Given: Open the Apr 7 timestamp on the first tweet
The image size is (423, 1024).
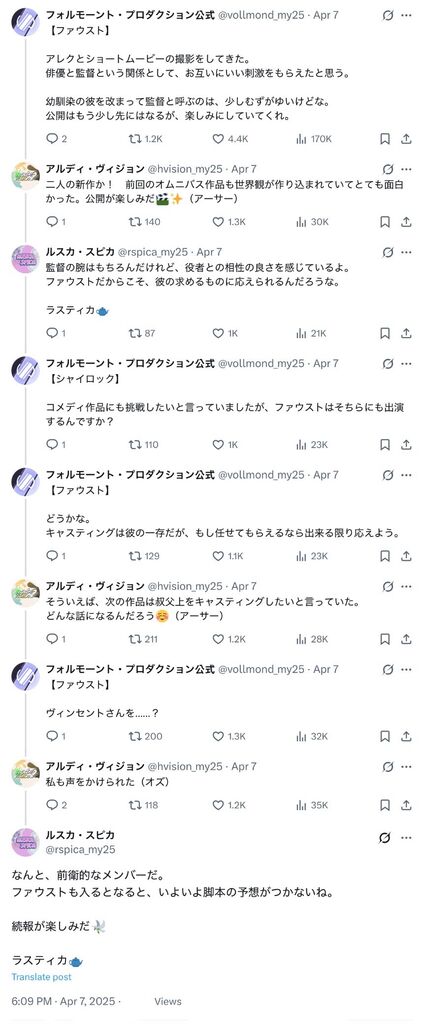Looking at the screenshot, I should click(326, 15).
